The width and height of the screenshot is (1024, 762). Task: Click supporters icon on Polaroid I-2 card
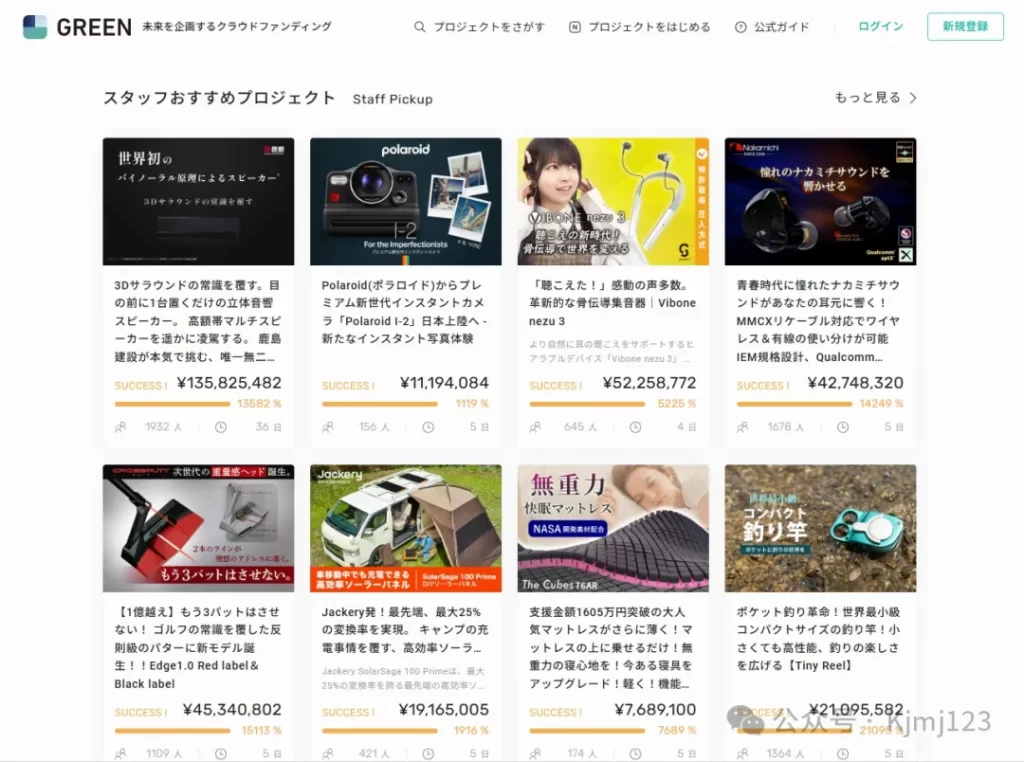tap(328, 427)
